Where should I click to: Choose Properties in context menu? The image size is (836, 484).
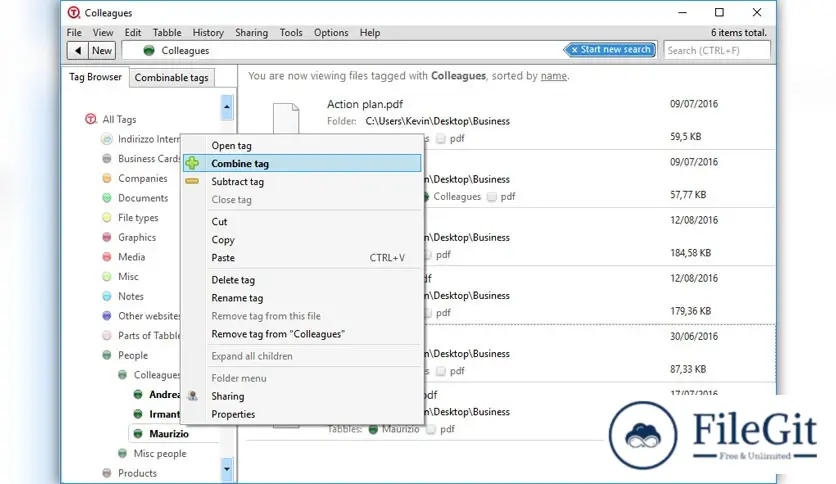(x=302, y=414)
